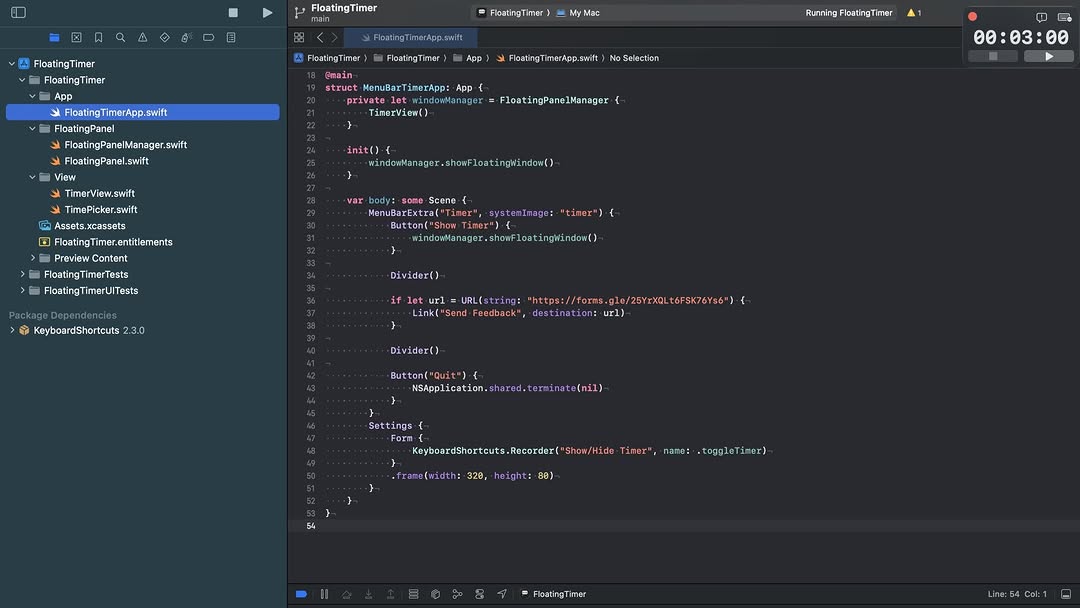Toggle breakpoints activation in debug bar
Screen dimensions: 1080x608
point(301,594)
